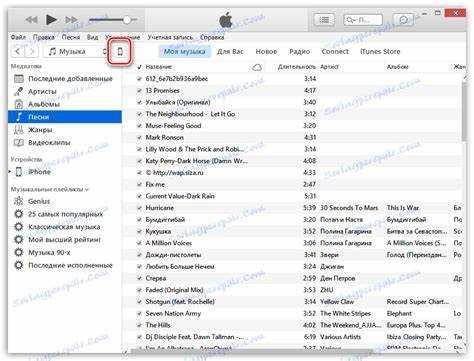
Task: Switch to Новое tab
Action: 266,52
